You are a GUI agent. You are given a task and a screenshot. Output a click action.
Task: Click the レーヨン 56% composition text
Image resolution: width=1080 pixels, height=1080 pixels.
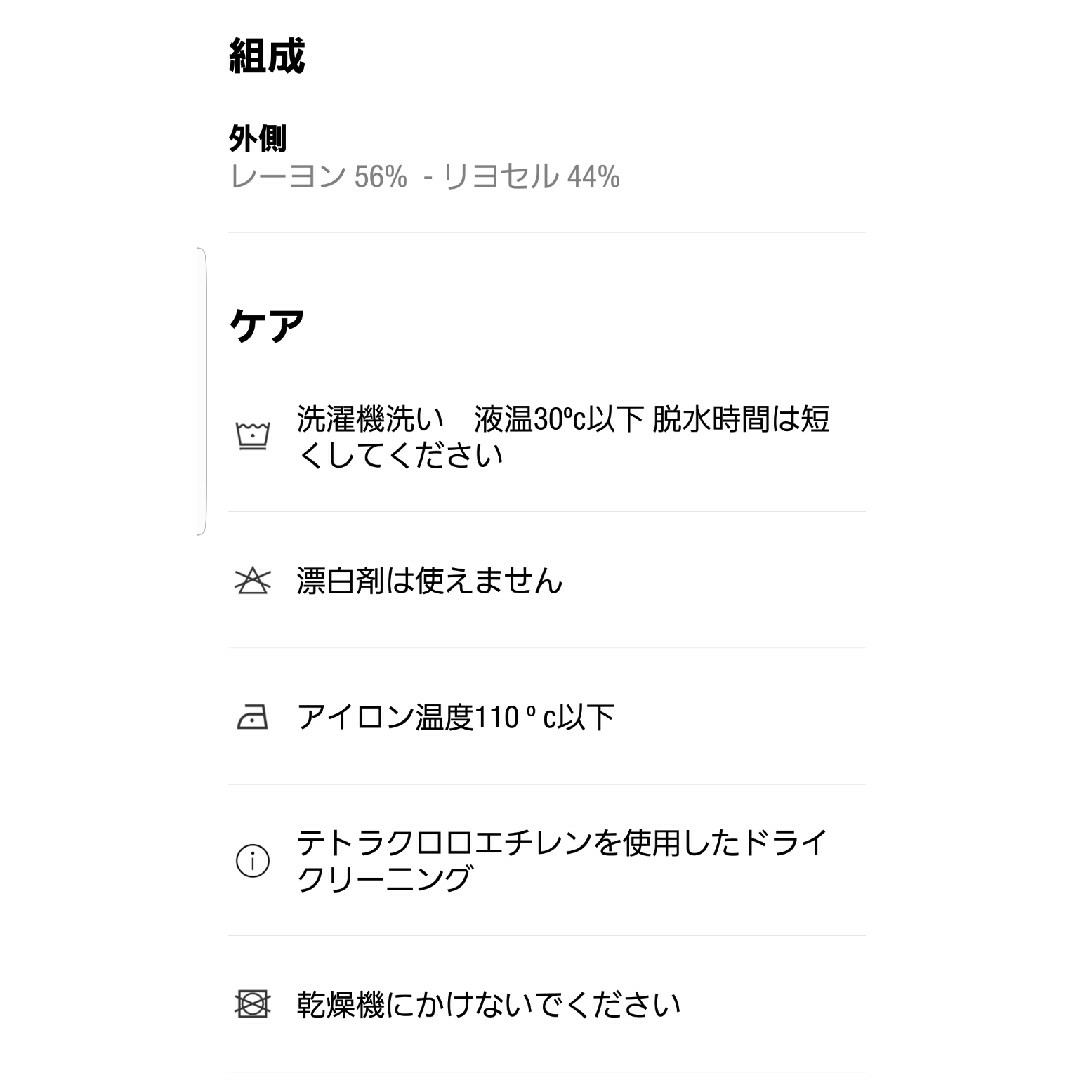[319, 177]
